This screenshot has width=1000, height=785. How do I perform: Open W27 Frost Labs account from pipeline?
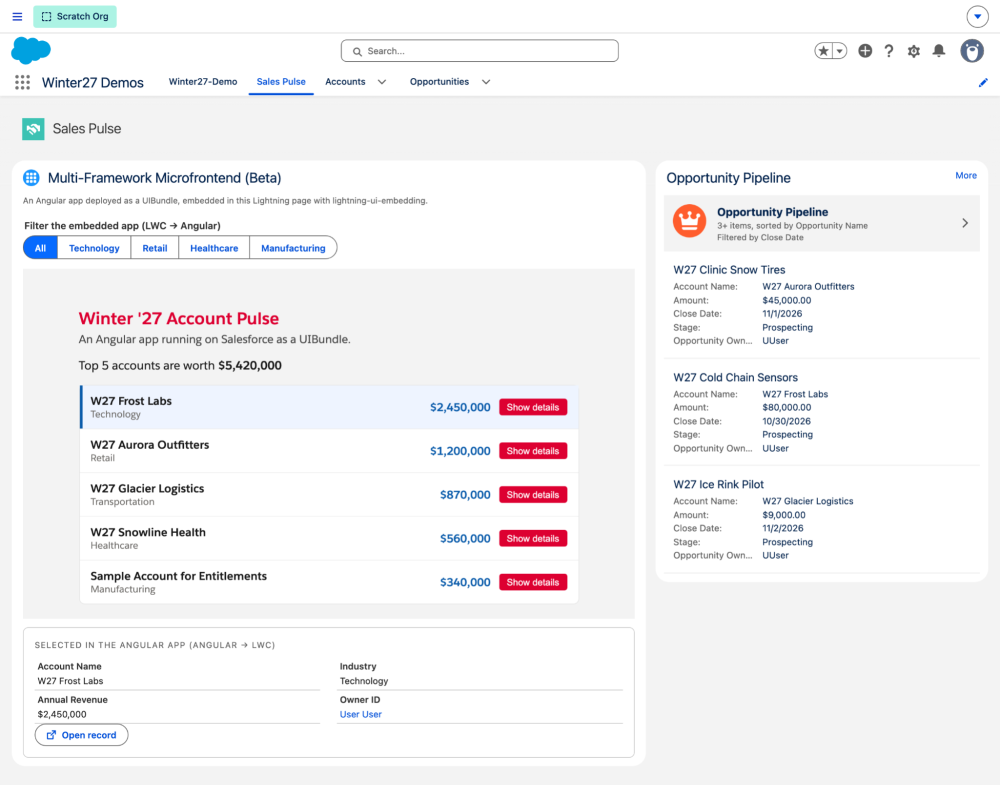click(795, 394)
